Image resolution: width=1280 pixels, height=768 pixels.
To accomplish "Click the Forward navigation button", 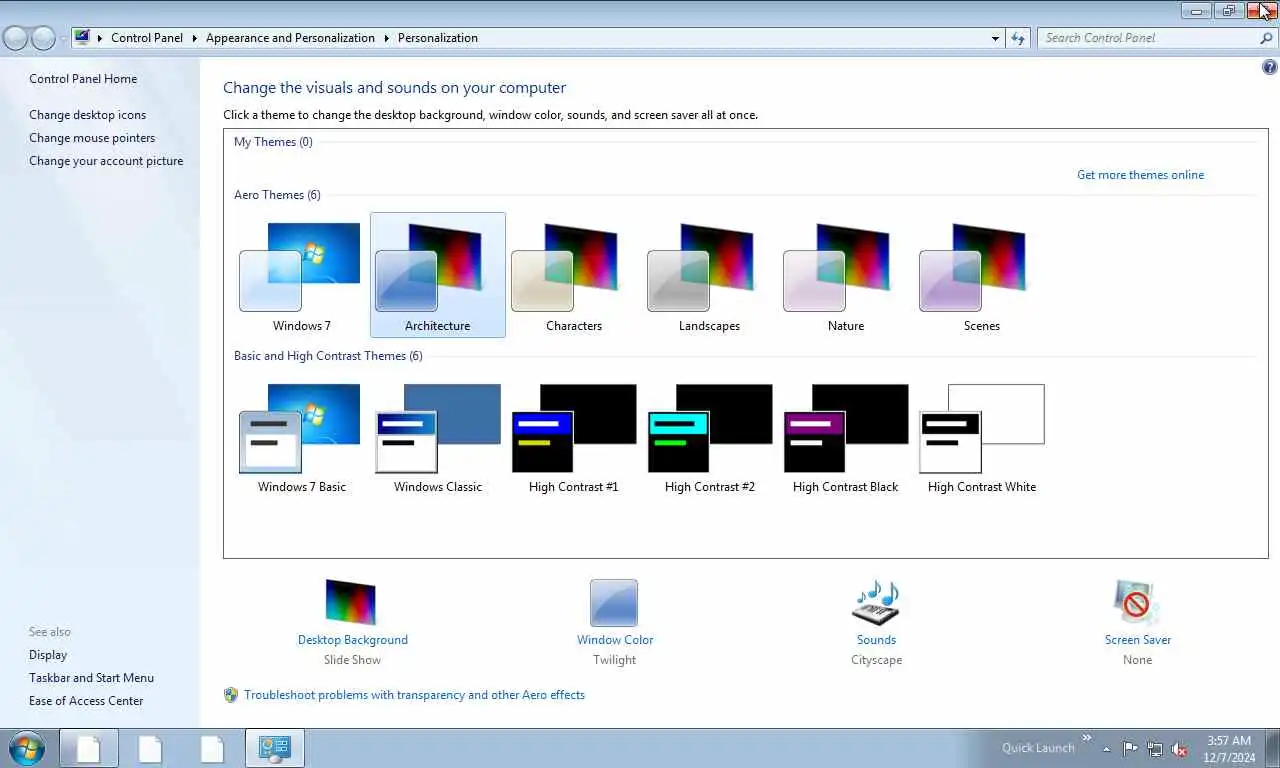I will pyautogui.click(x=43, y=38).
